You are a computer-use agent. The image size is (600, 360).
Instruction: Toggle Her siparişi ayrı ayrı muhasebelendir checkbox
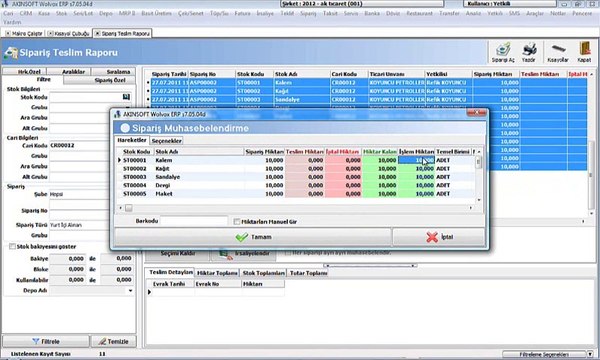click(288, 252)
